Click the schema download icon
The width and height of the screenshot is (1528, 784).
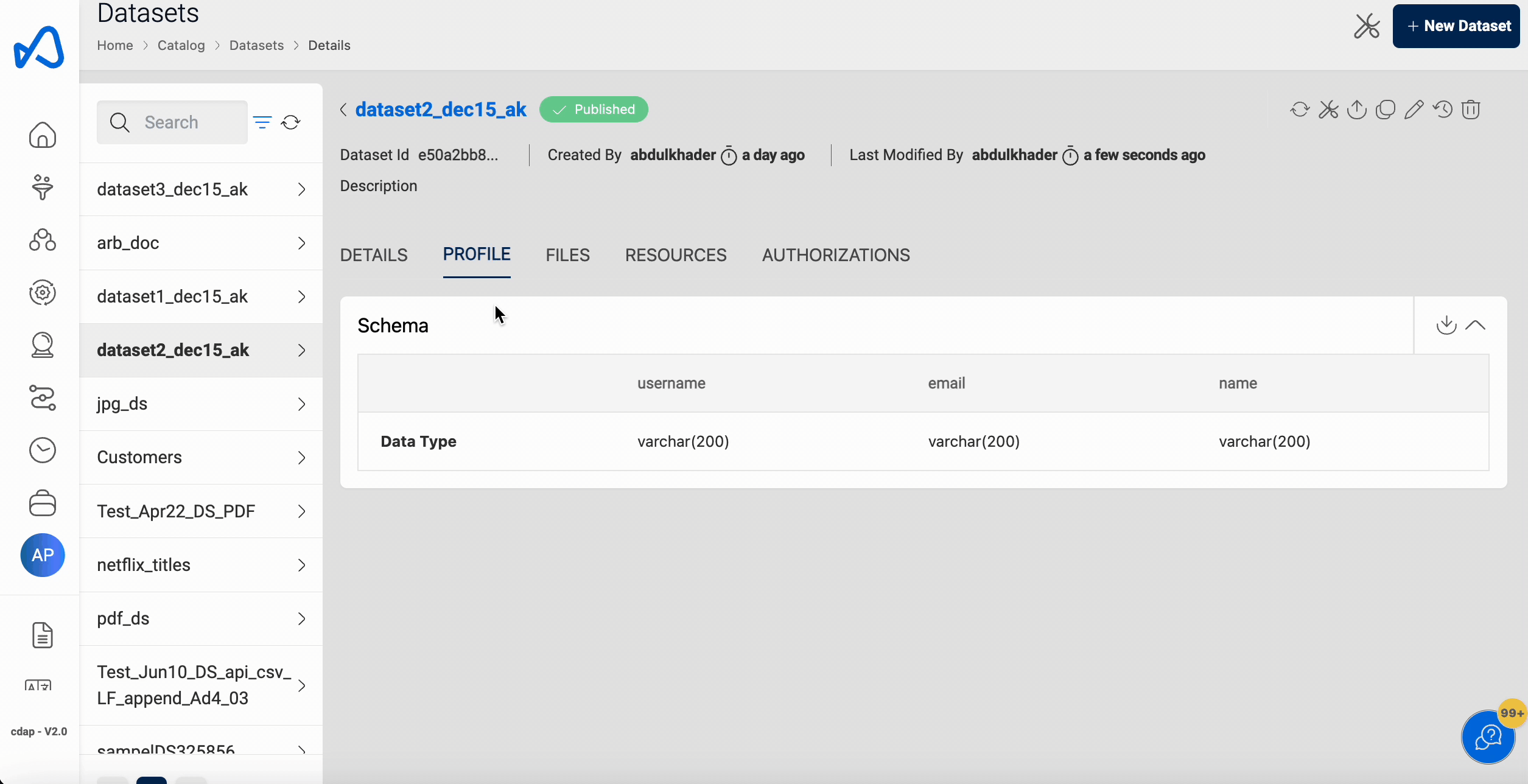1446,325
